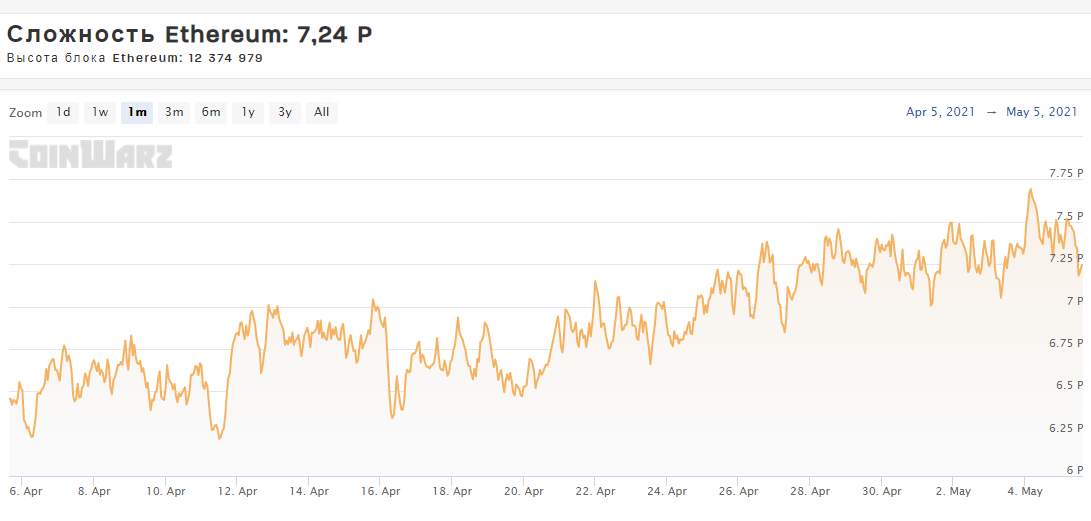Screen dimensions: 1091x521
Task: Click the 6 P axis label
Action: tap(1074, 470)
